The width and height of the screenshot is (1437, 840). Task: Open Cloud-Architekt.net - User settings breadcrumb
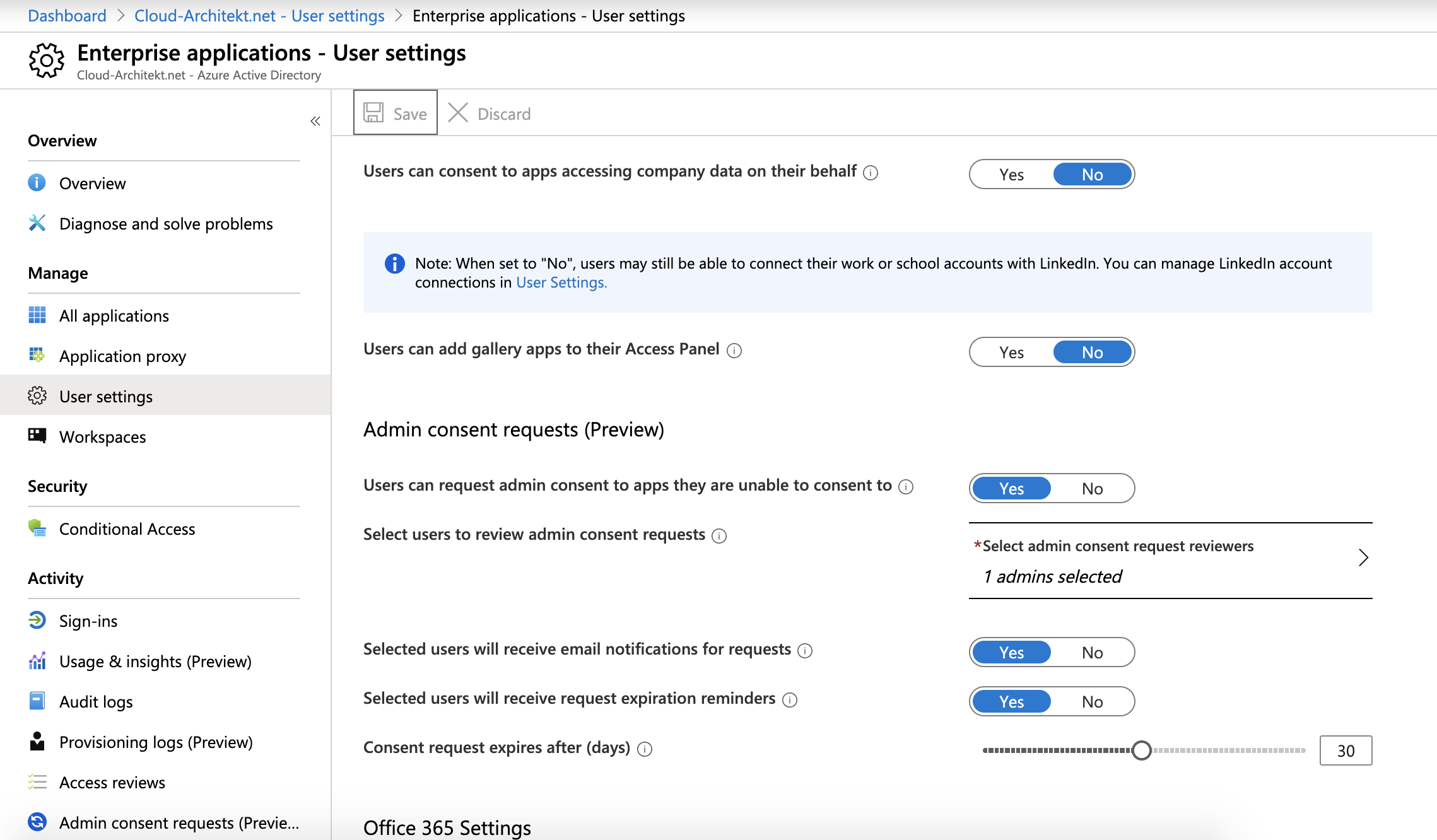pyautogui.click(x=259, y=15)
